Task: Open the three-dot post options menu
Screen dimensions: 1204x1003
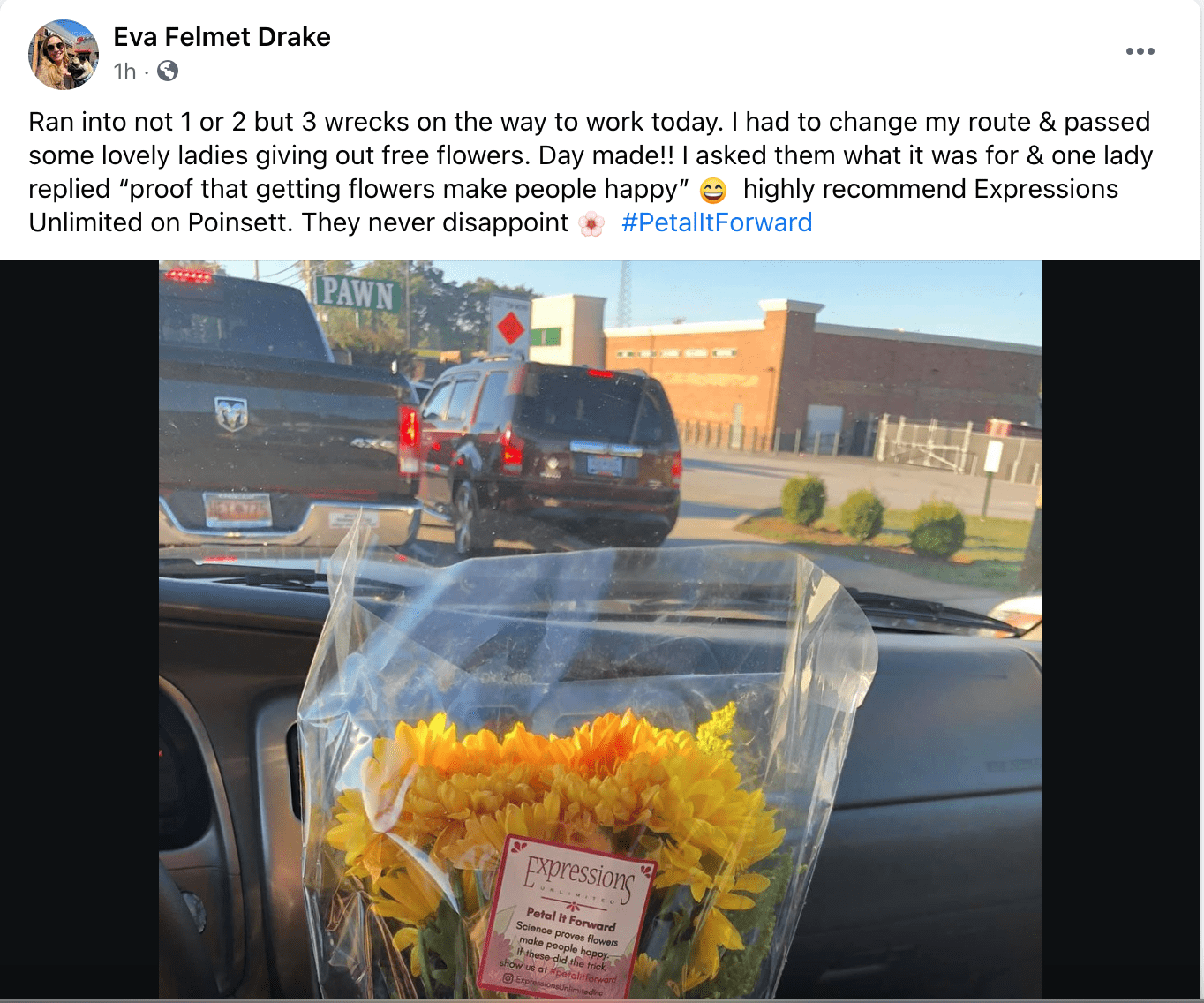Action: (x=1140, y=51)
